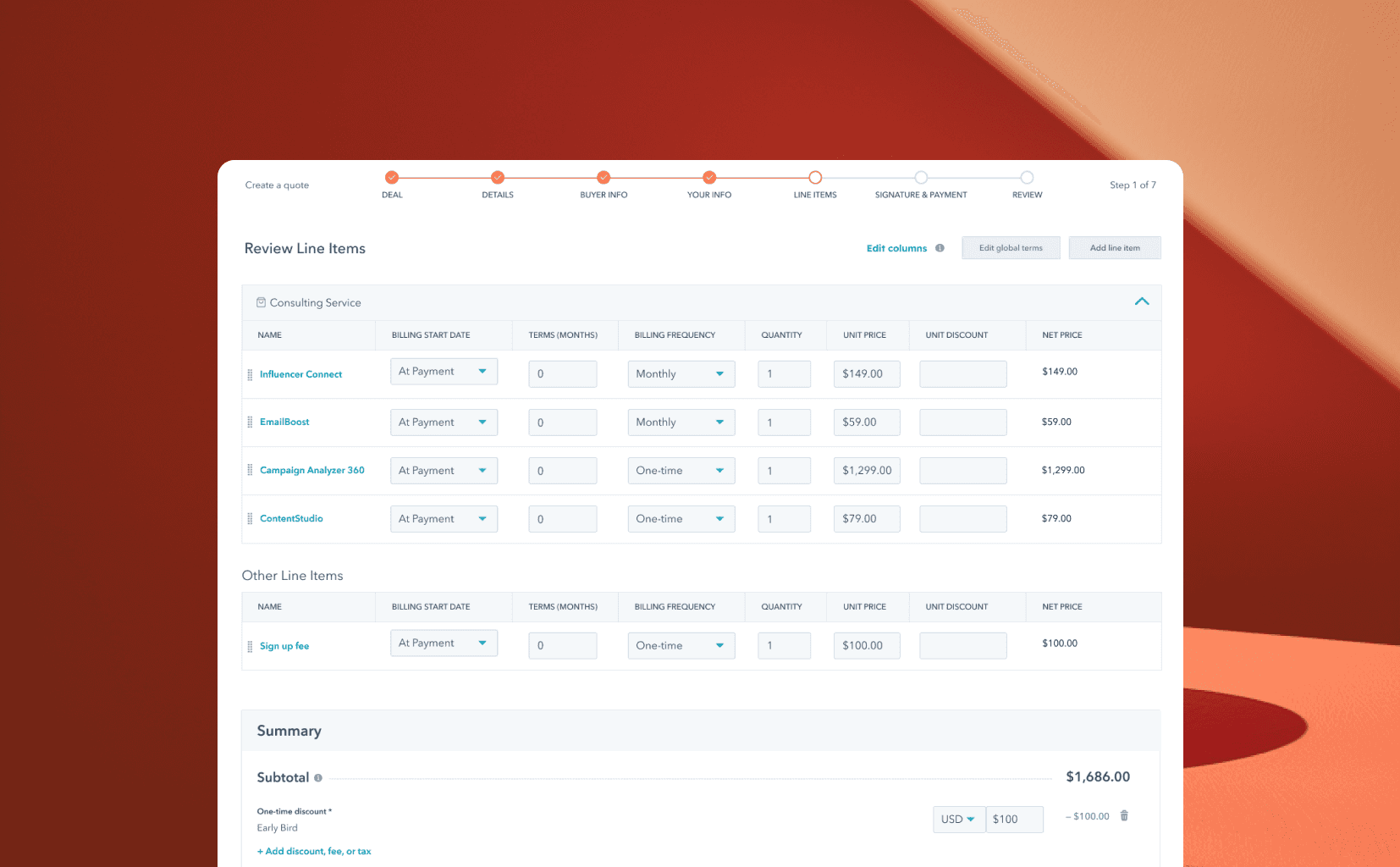The image size is (1400, 867).
Task: Jump to the Review step
Action: (1027, 177)
